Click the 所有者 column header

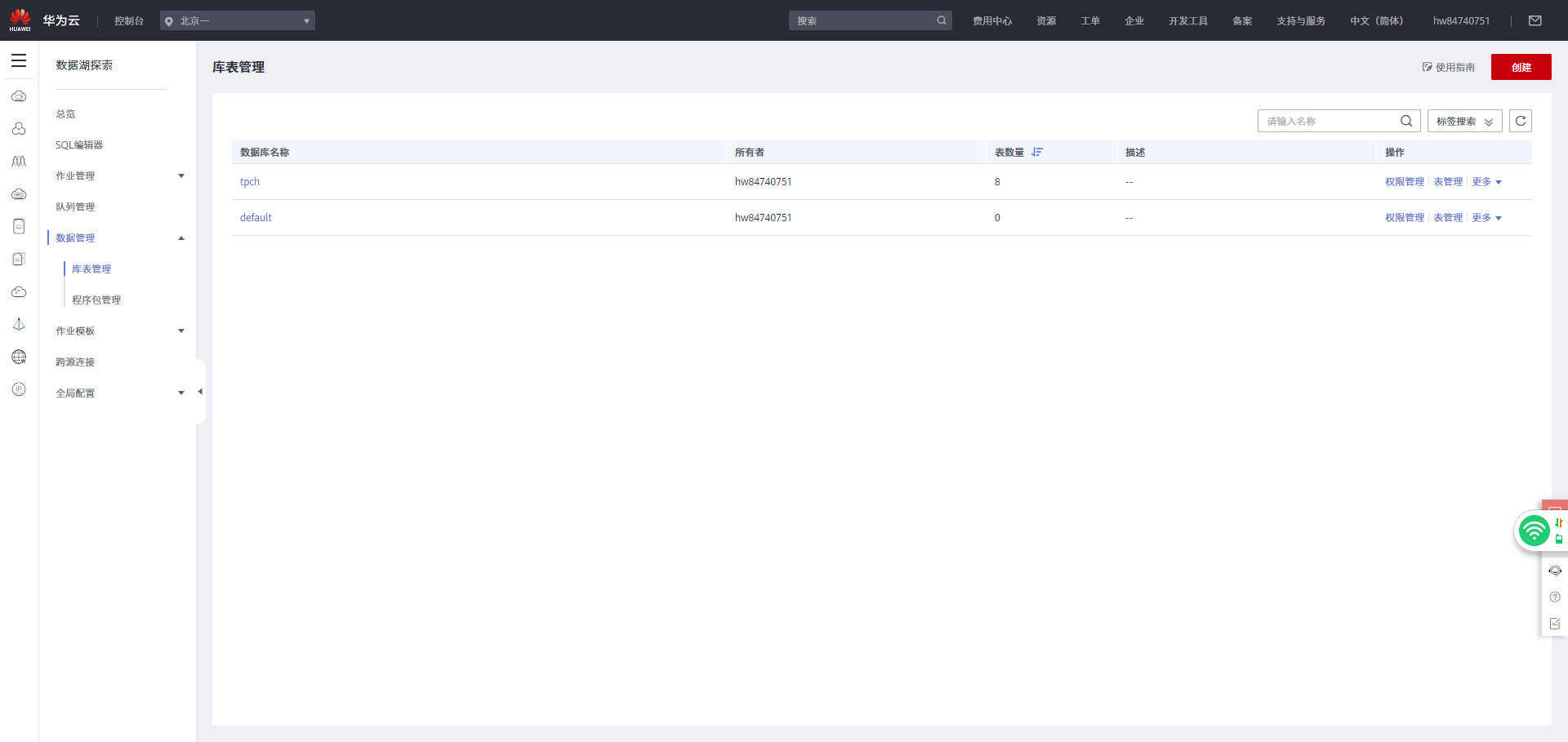tap(750, 153)
